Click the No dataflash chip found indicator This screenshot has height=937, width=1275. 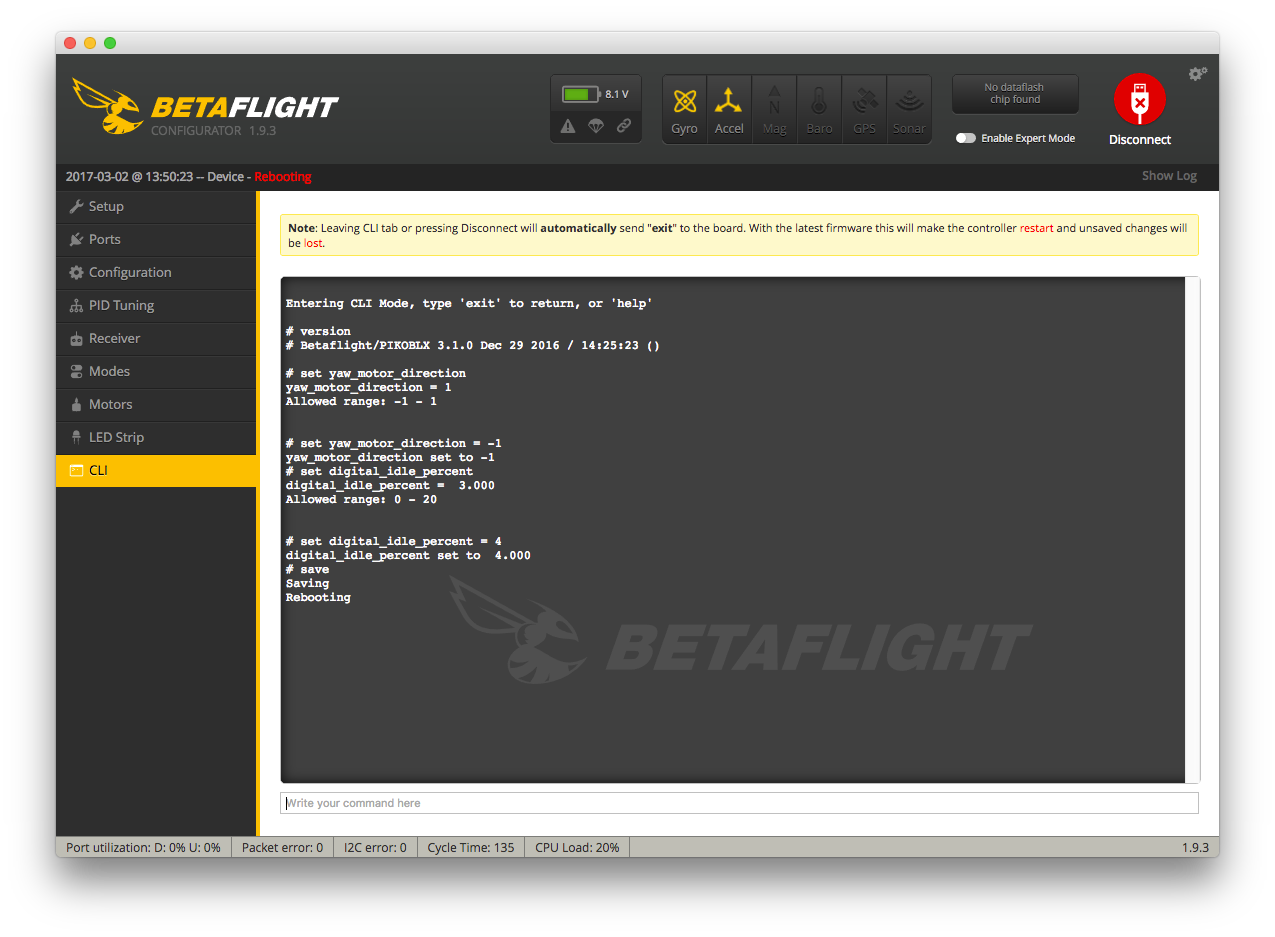(1015, 94)
